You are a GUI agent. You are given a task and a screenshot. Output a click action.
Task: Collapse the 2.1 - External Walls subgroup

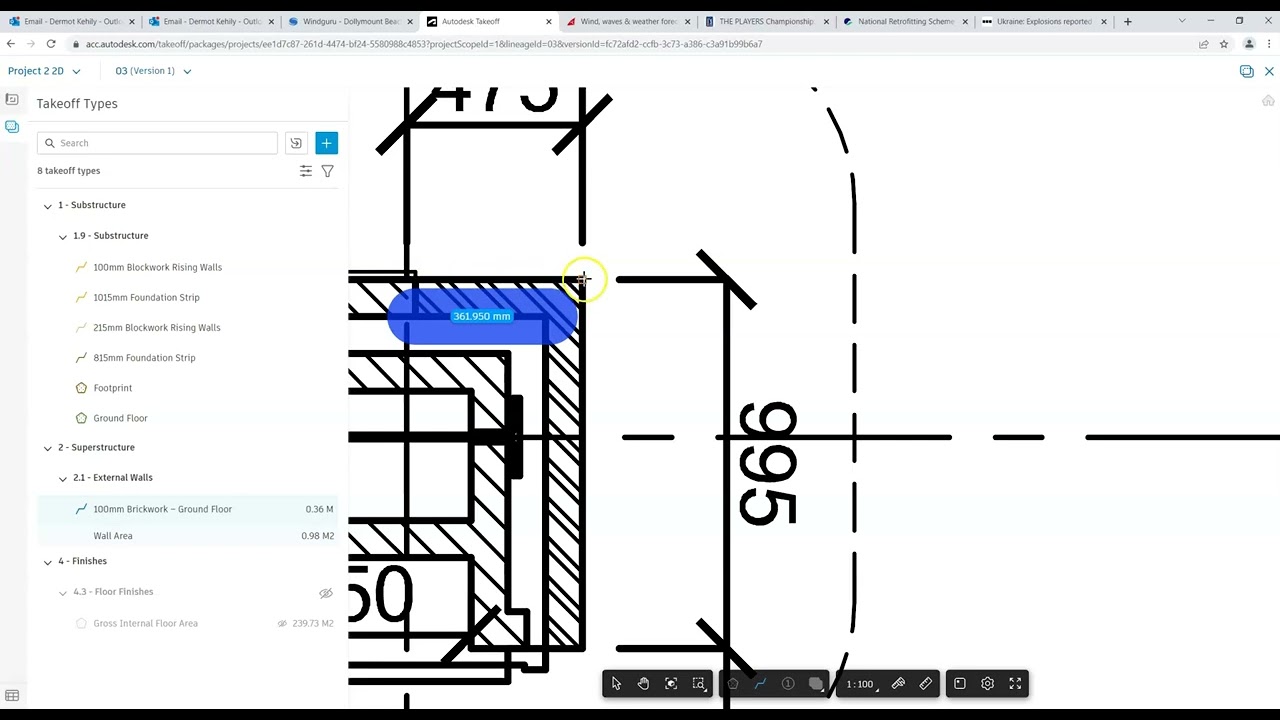tap(62, 478)
